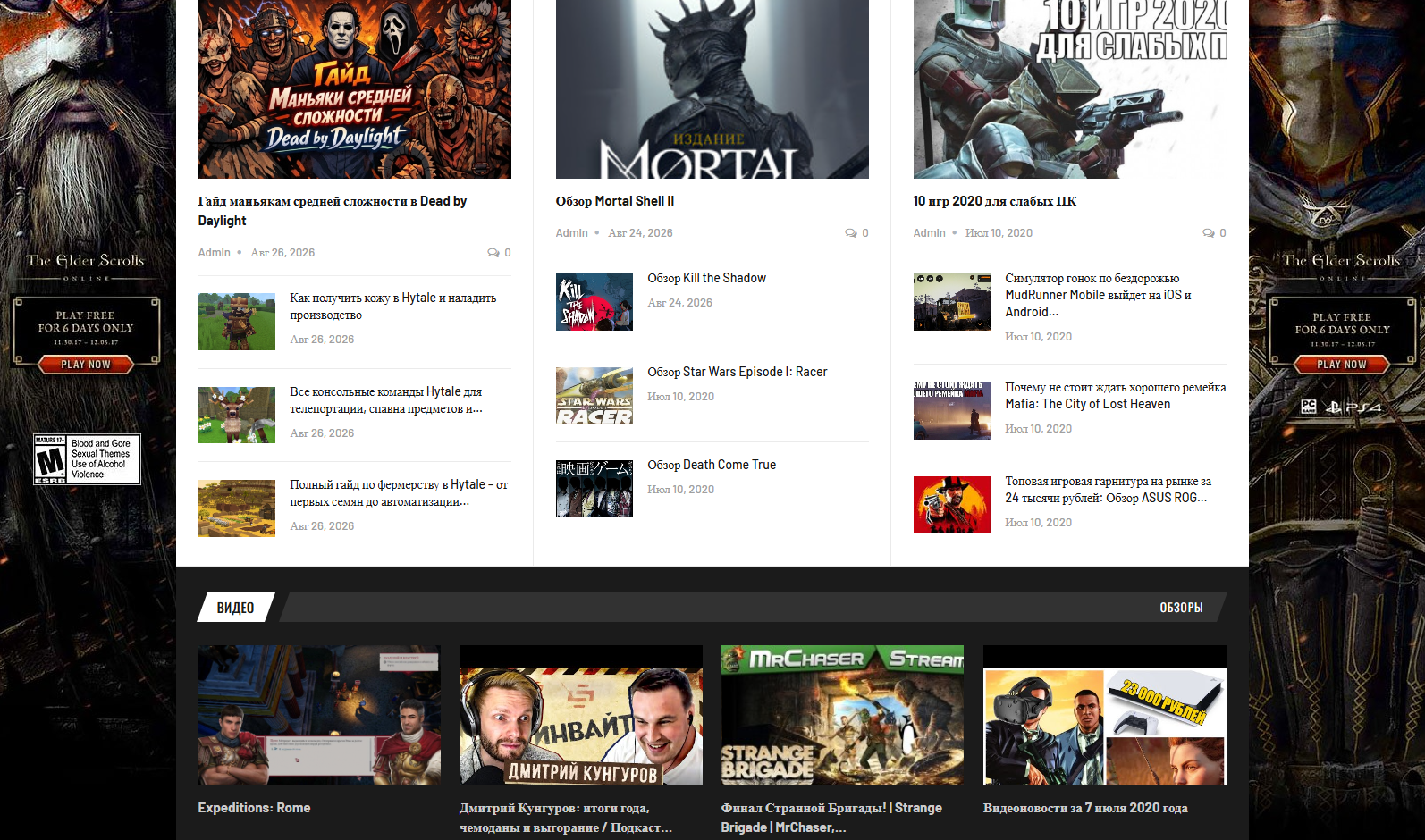Screen dimensions: 1425x840
Task: Click Admin author under Dead by Daylight guide
Action: 215,253
